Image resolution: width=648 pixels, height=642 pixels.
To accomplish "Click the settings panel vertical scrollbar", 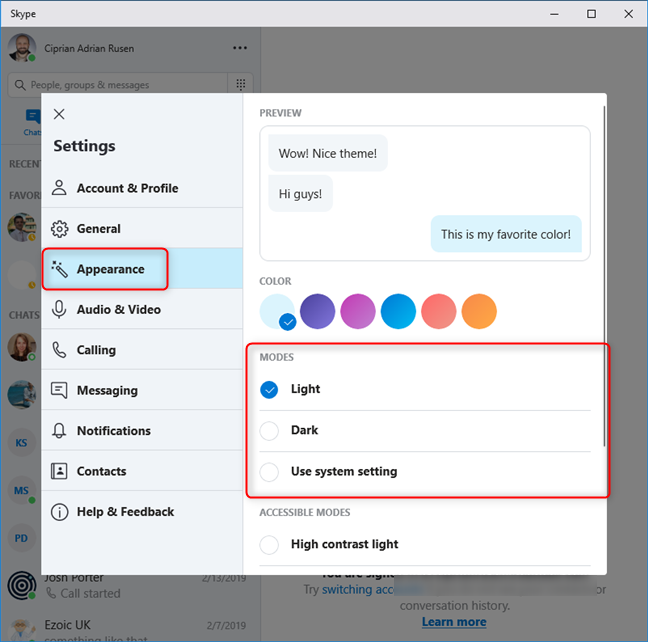I will pos(604,276).
